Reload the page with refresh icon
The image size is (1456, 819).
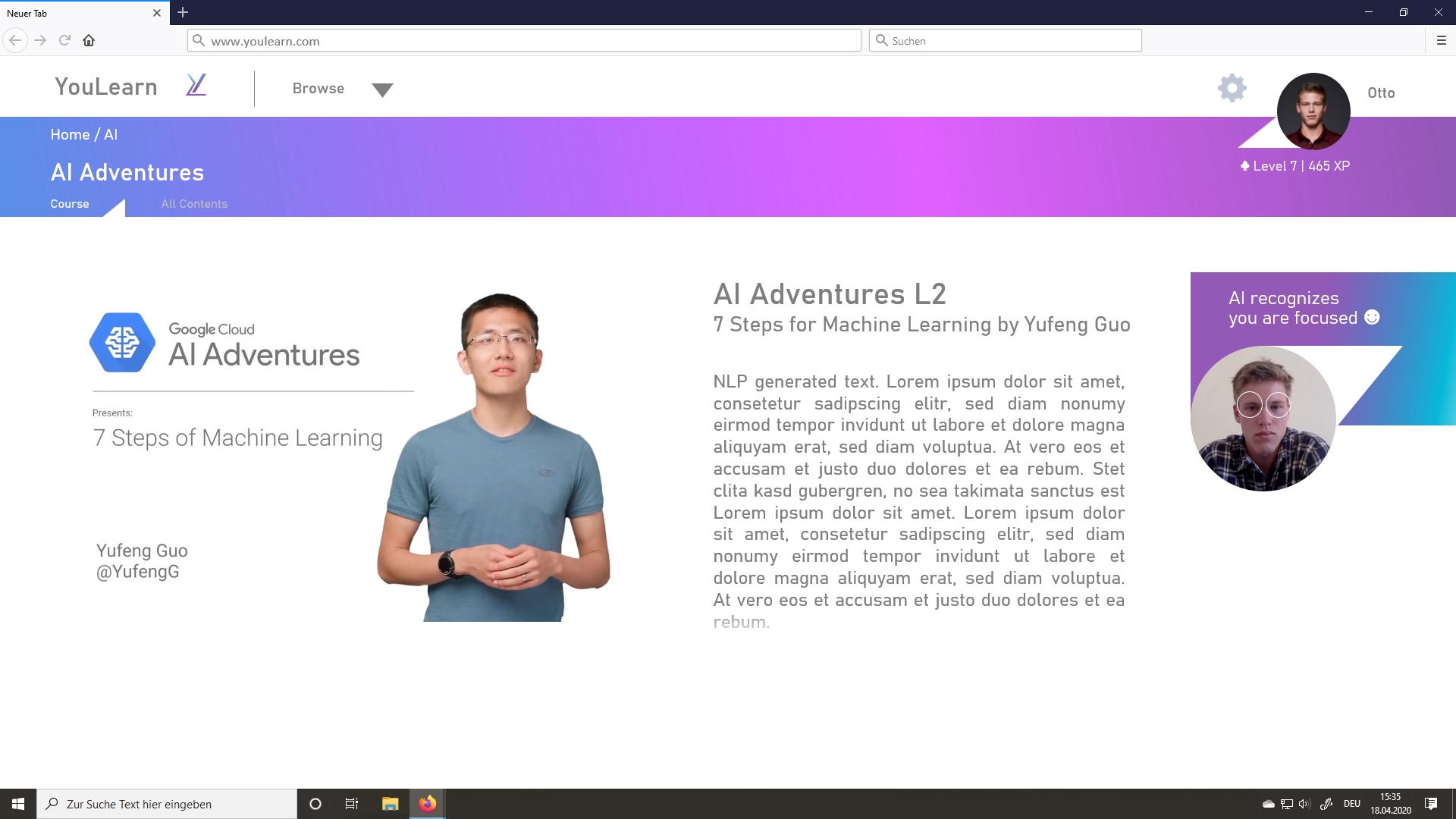pos(64,40)
